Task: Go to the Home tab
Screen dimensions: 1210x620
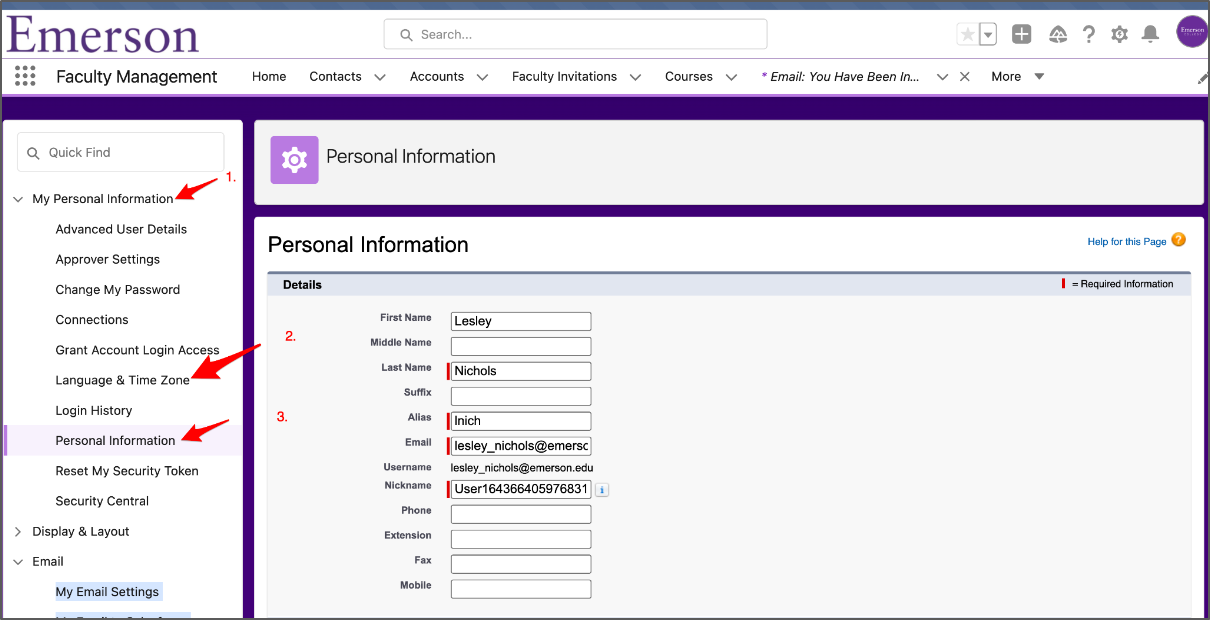Action: pyautogui.click(x=269, y=77)
